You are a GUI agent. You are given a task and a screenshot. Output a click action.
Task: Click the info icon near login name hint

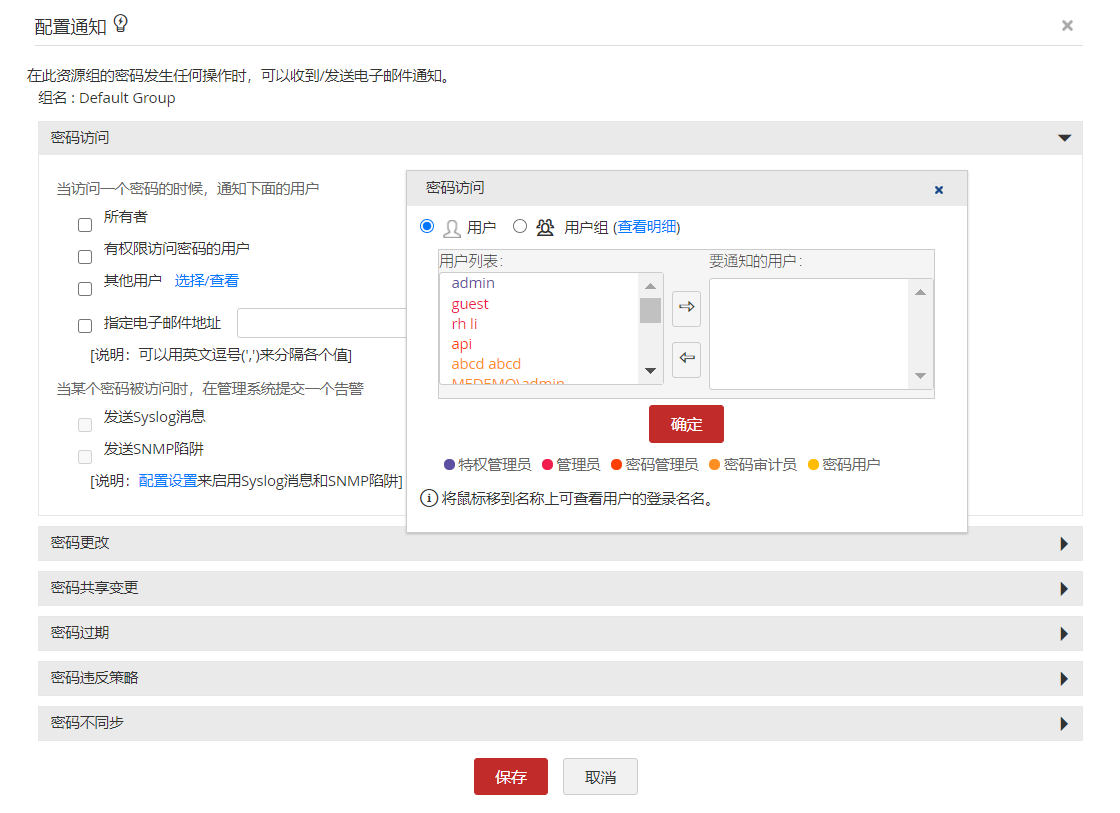coord(429,498)
